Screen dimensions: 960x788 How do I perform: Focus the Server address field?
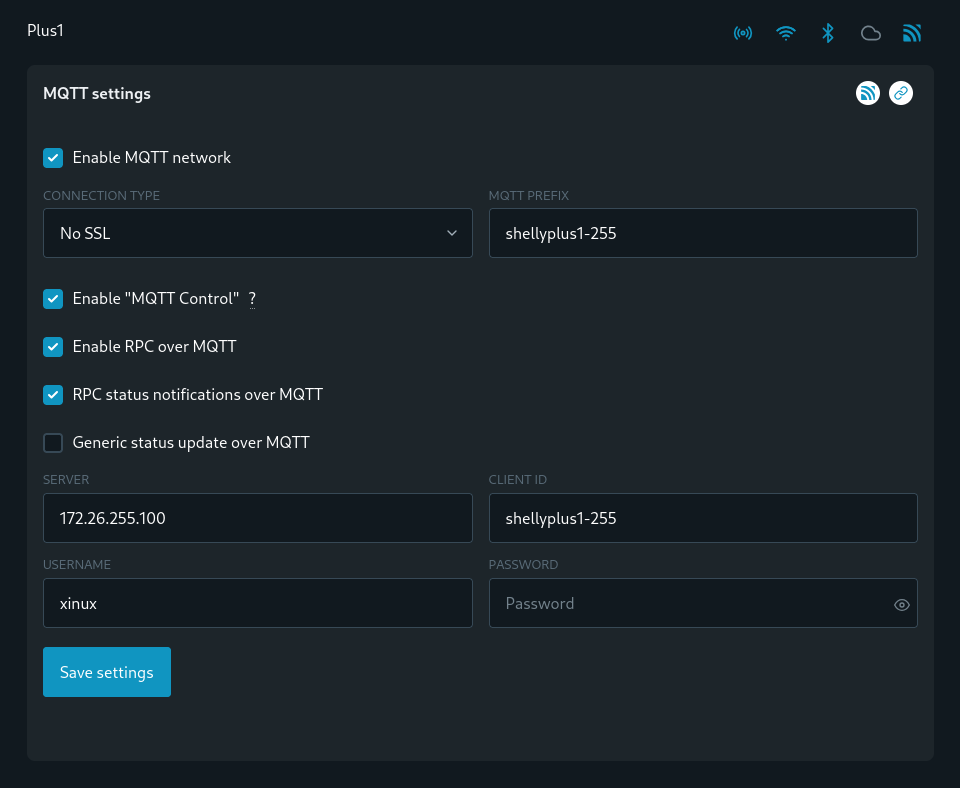[257, 518]
